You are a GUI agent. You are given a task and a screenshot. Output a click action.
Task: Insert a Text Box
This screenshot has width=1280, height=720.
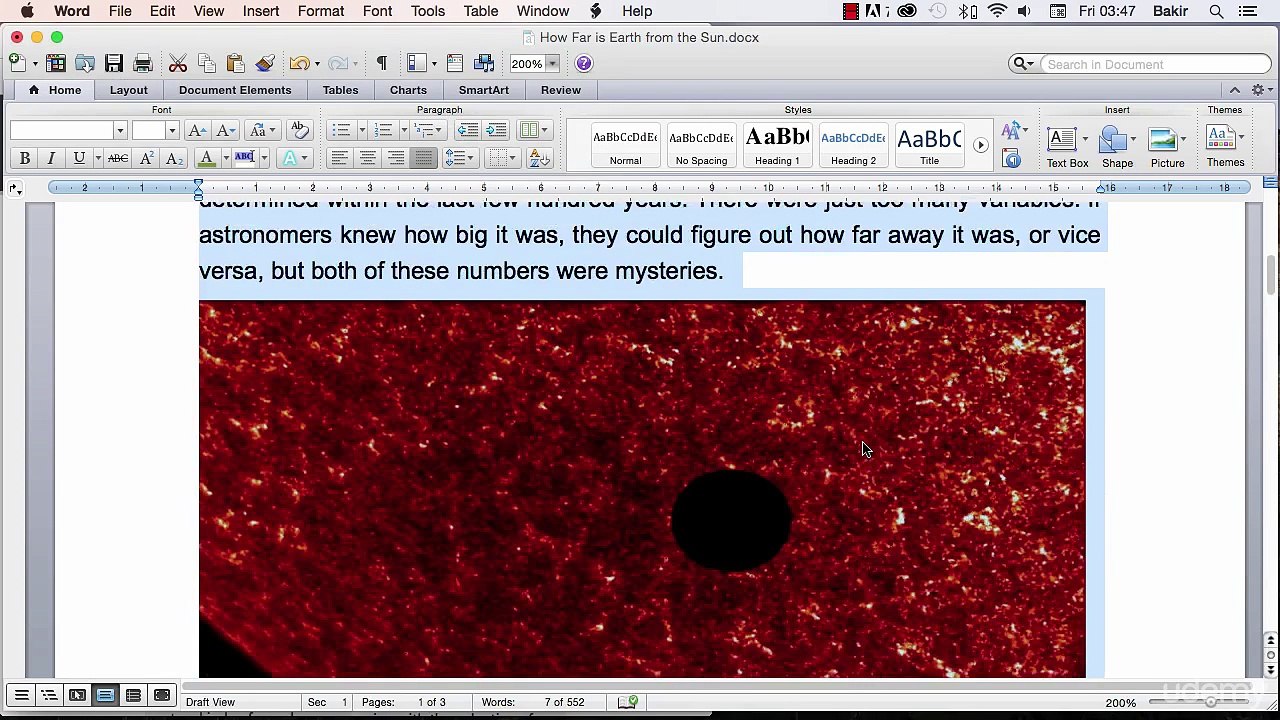click(1067, 146)
